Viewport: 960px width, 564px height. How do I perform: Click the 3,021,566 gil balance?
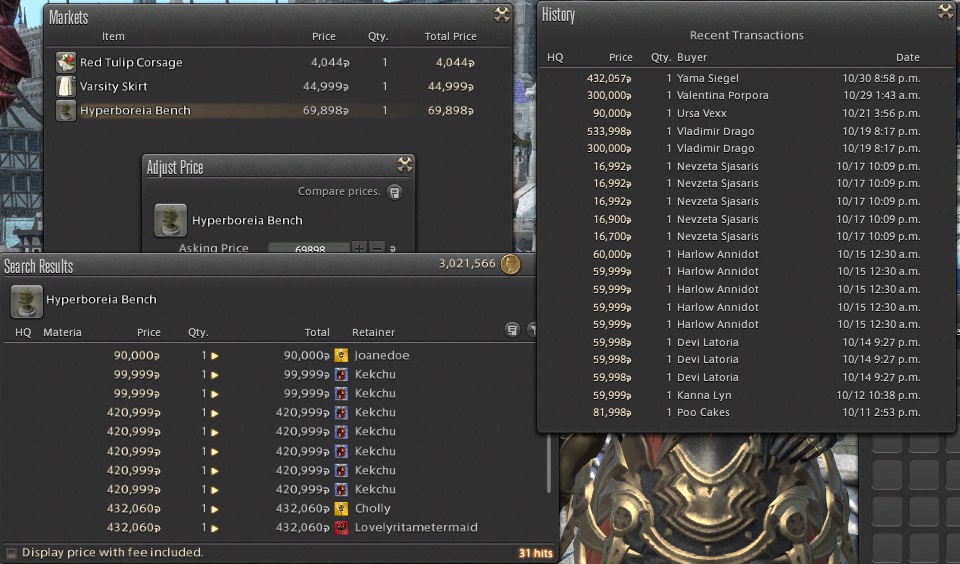click(467, 264)
